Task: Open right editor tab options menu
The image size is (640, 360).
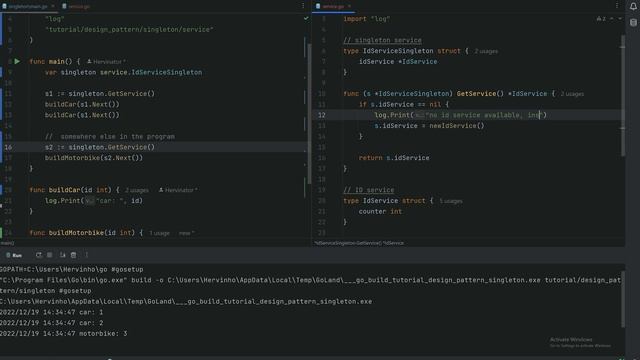Action: (617, 6)
